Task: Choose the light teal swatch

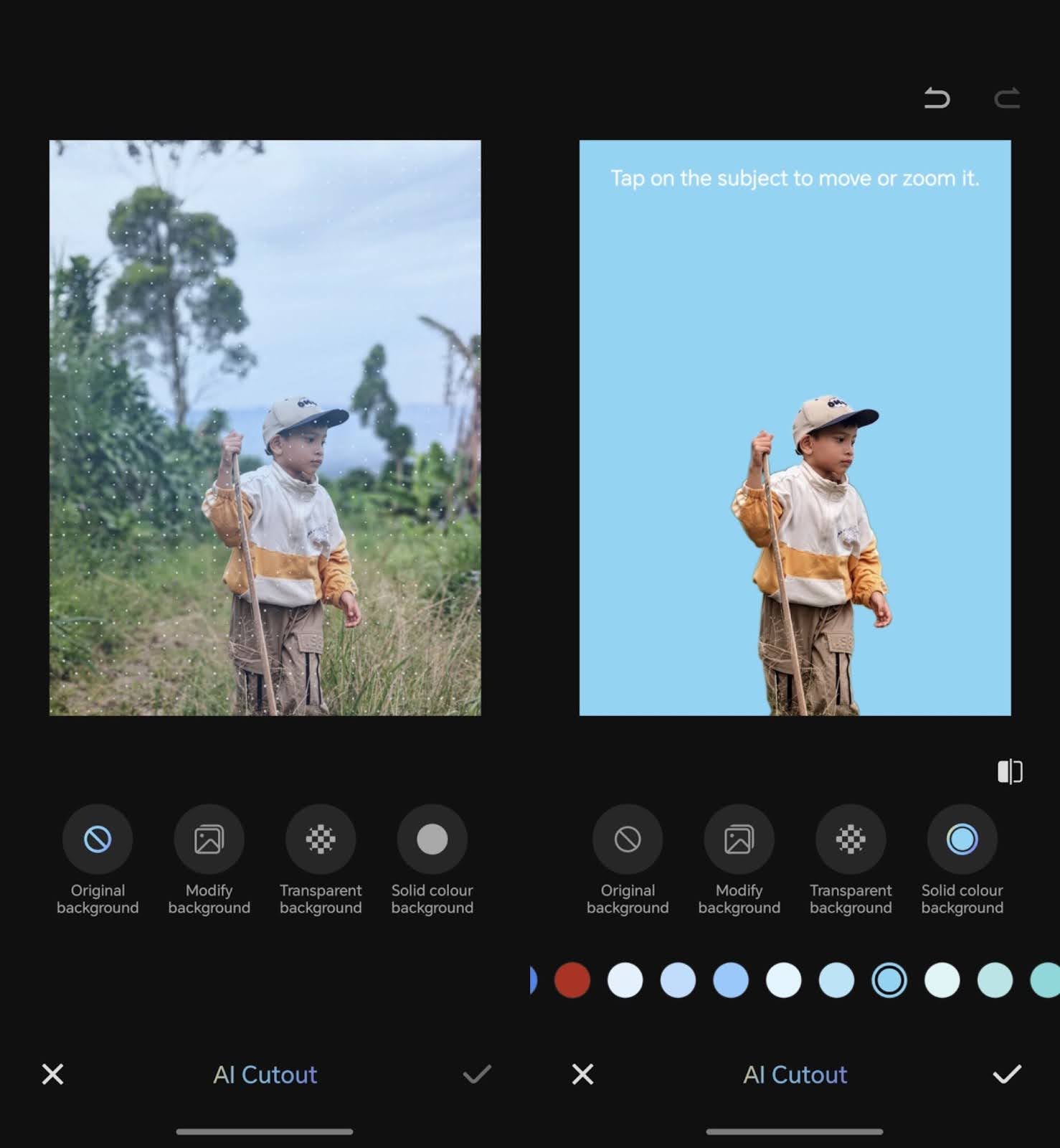Action: 995,980
